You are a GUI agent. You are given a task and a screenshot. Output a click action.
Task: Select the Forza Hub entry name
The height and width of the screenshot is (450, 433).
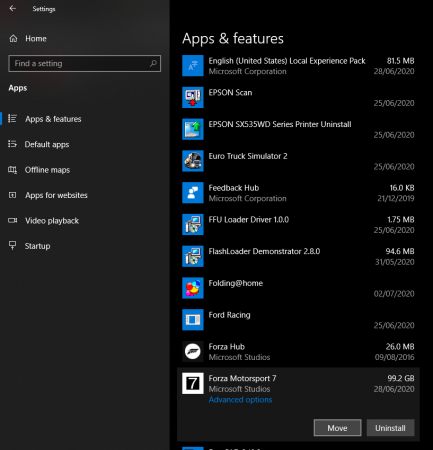[227, 347]
